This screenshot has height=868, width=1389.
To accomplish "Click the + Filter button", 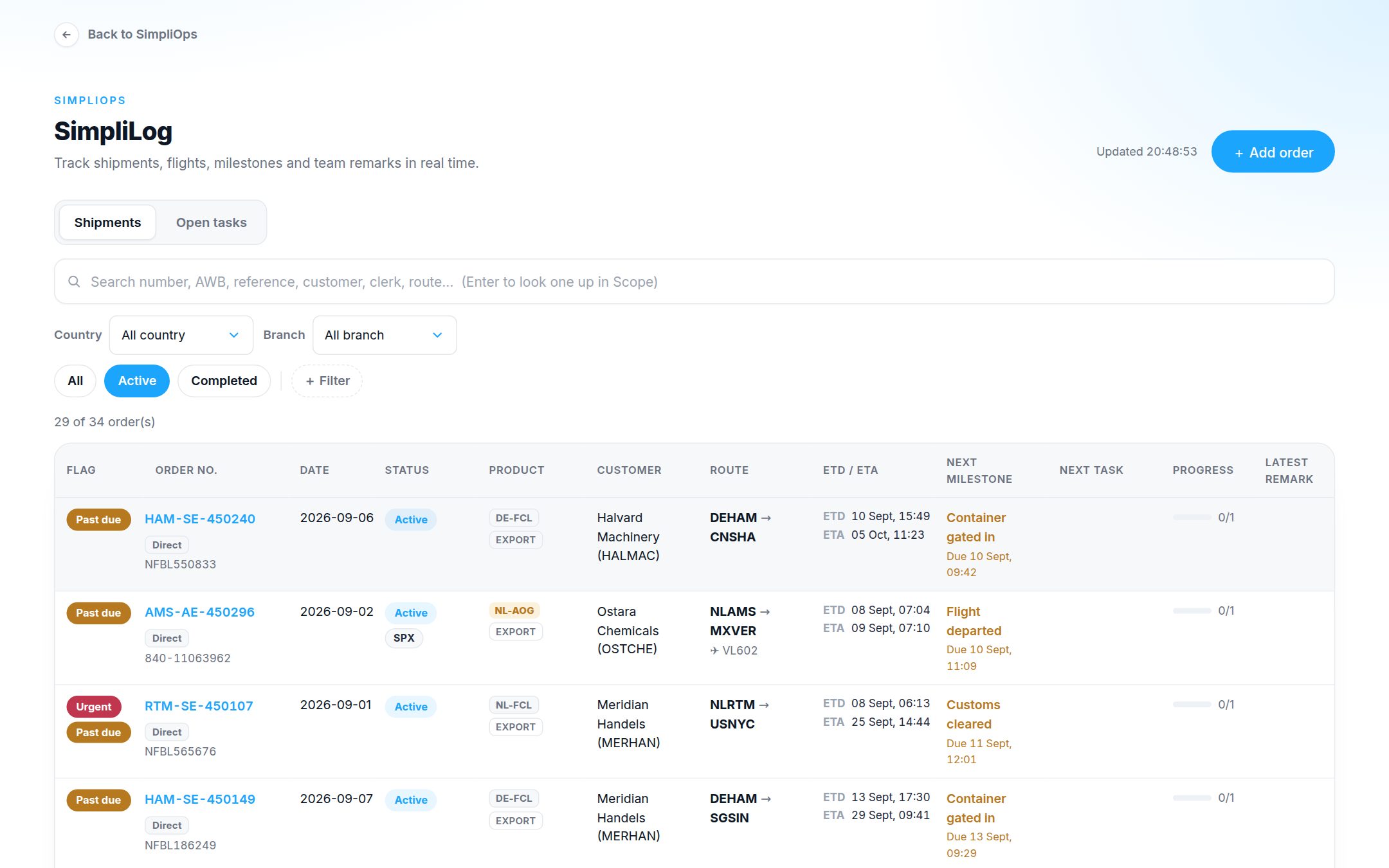I will [327, 381].
